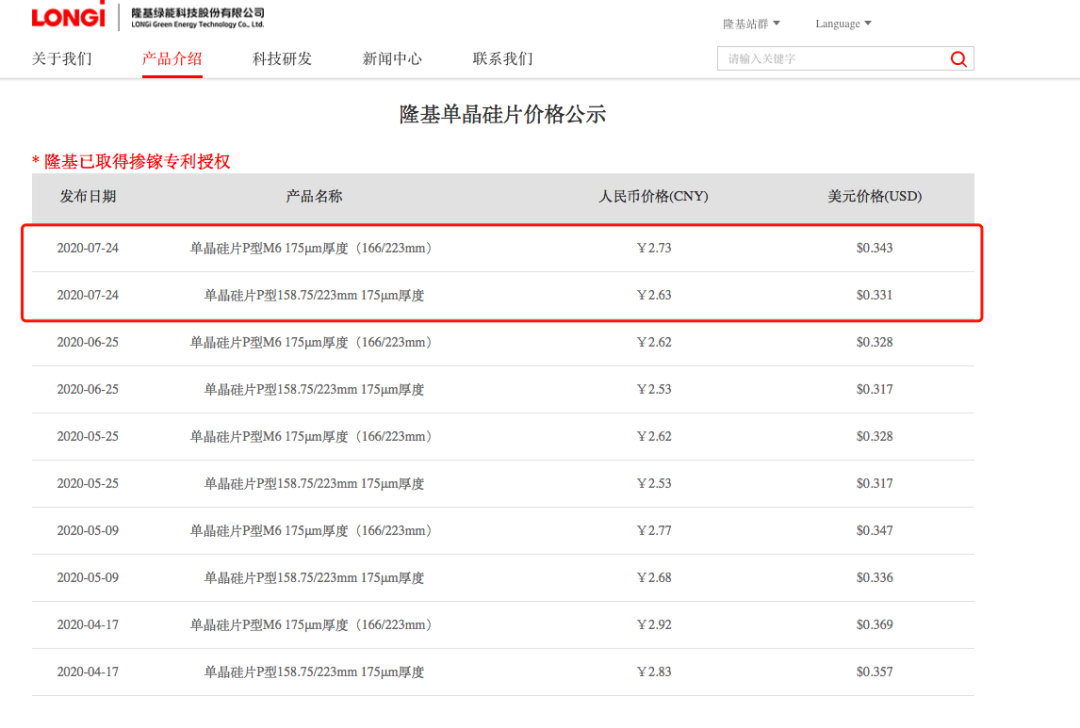The width and height of the screenshot is (1080, 728).
Task: Click the 2020-05-09 date in the 158.75 row
Action: pos(87,578)
